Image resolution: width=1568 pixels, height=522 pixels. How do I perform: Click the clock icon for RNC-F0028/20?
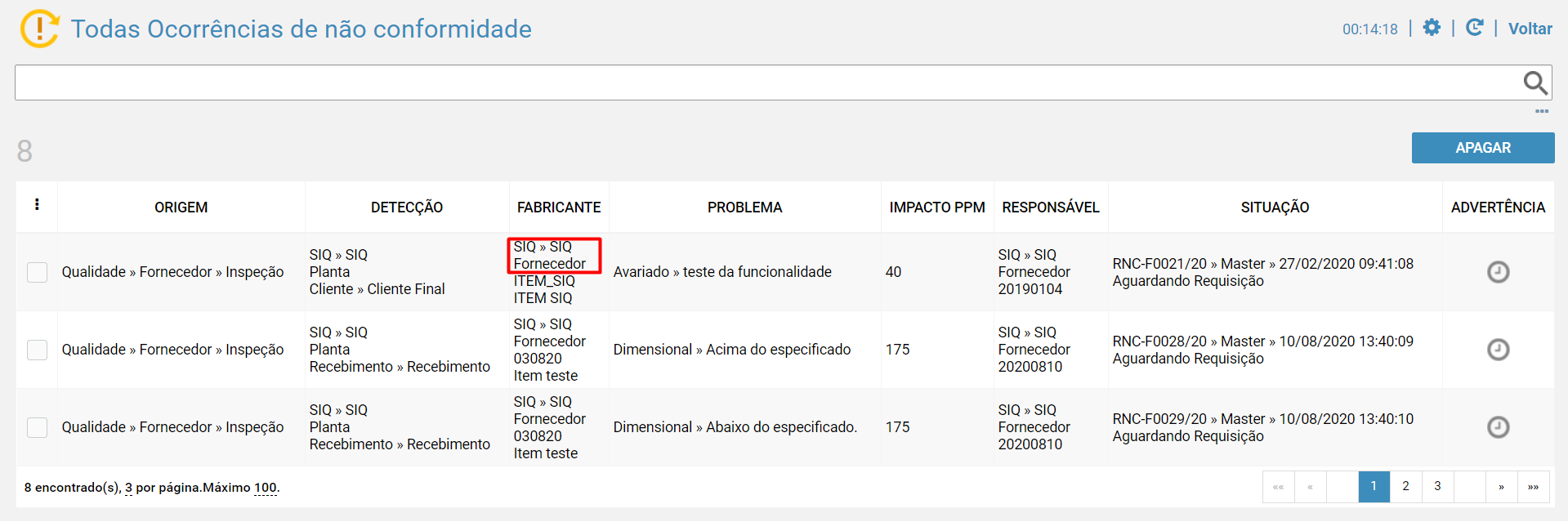coord(1498,350)
